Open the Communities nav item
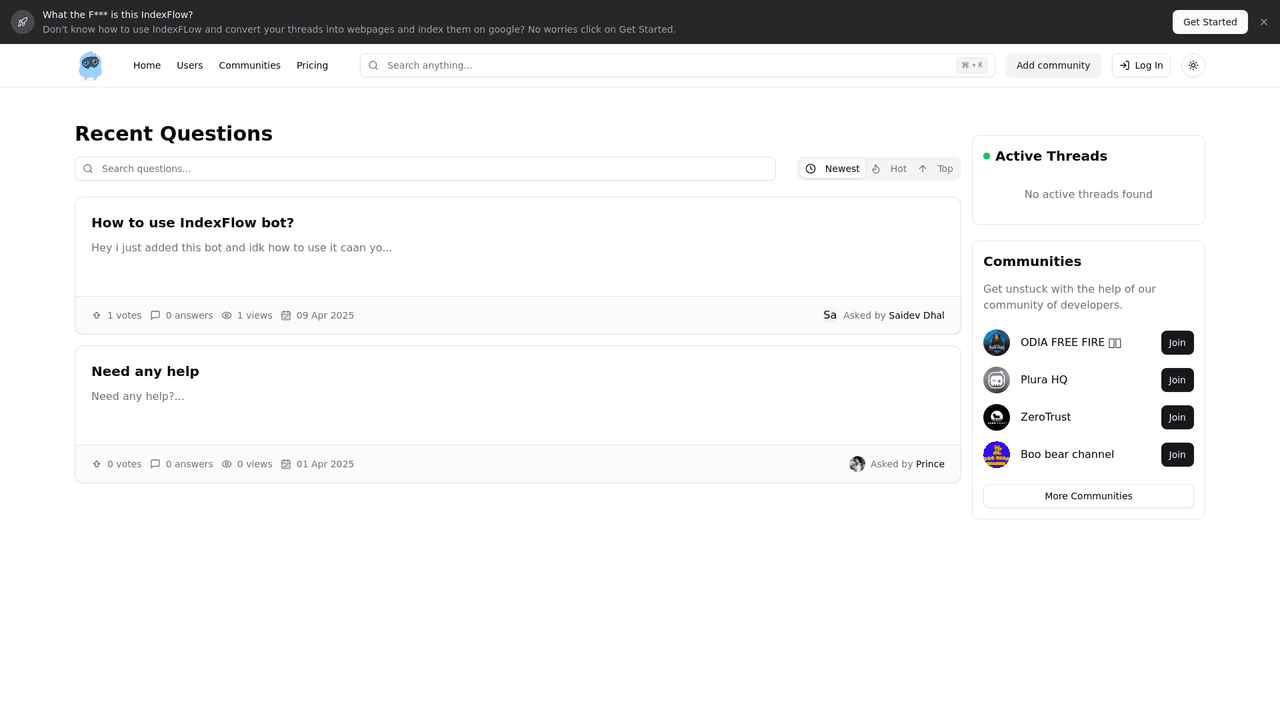Screen dimensions: 1280x720 [x=250, y=65]
